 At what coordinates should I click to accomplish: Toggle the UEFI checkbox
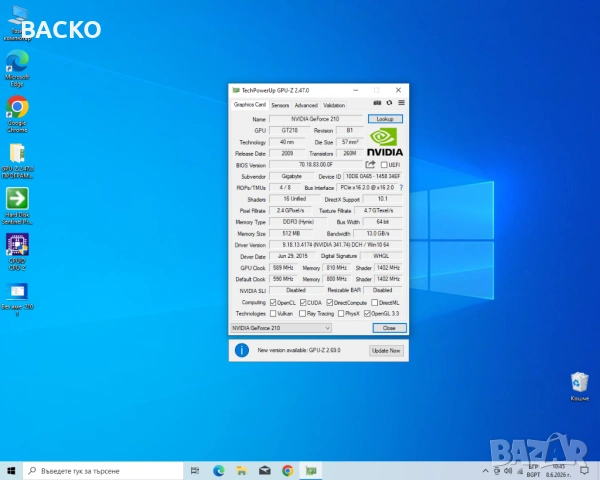[384, 165]
